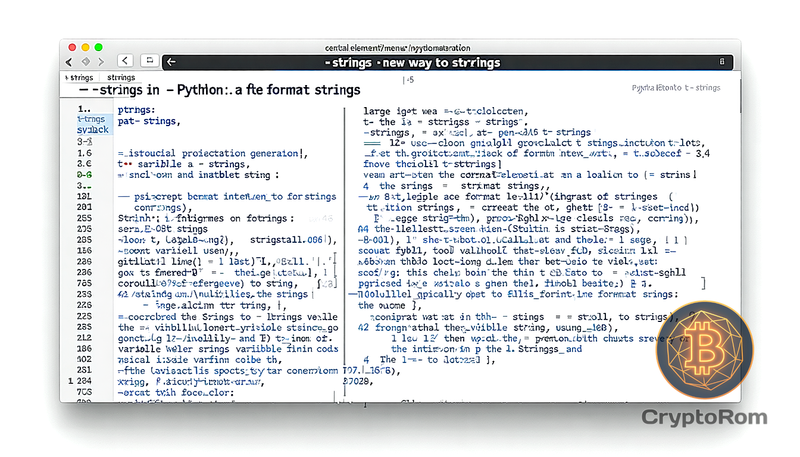Go back with the leftmost chevron arrow
The width and height of the screenshot is (800, 457).
[x=69, y=62]
